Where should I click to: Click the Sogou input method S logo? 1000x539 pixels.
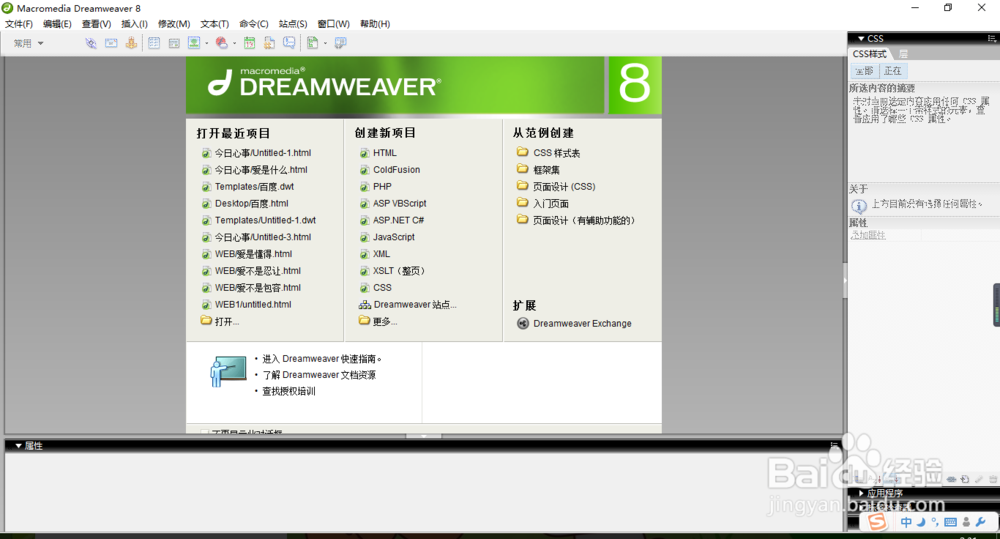coord(877,522)
